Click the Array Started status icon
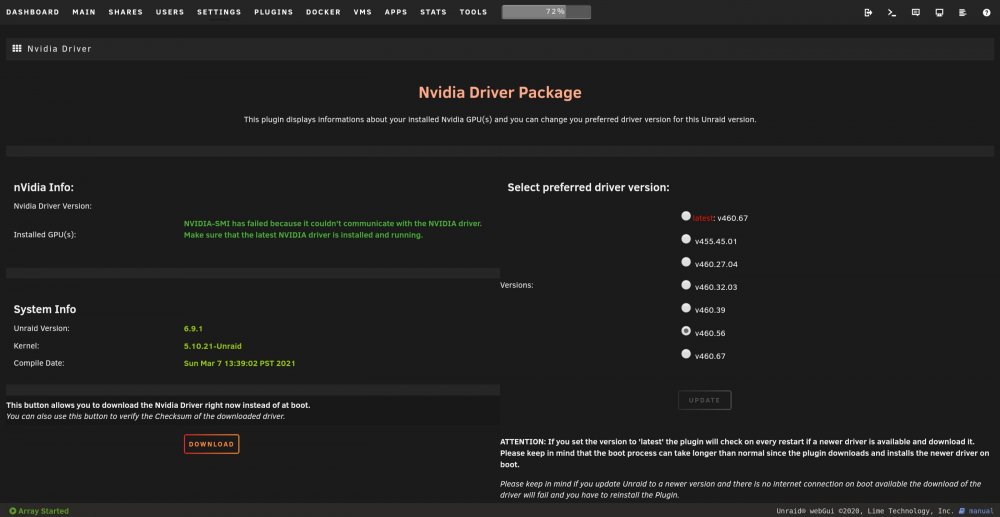Screen dimensions: 1000x517 coord(13,511)
